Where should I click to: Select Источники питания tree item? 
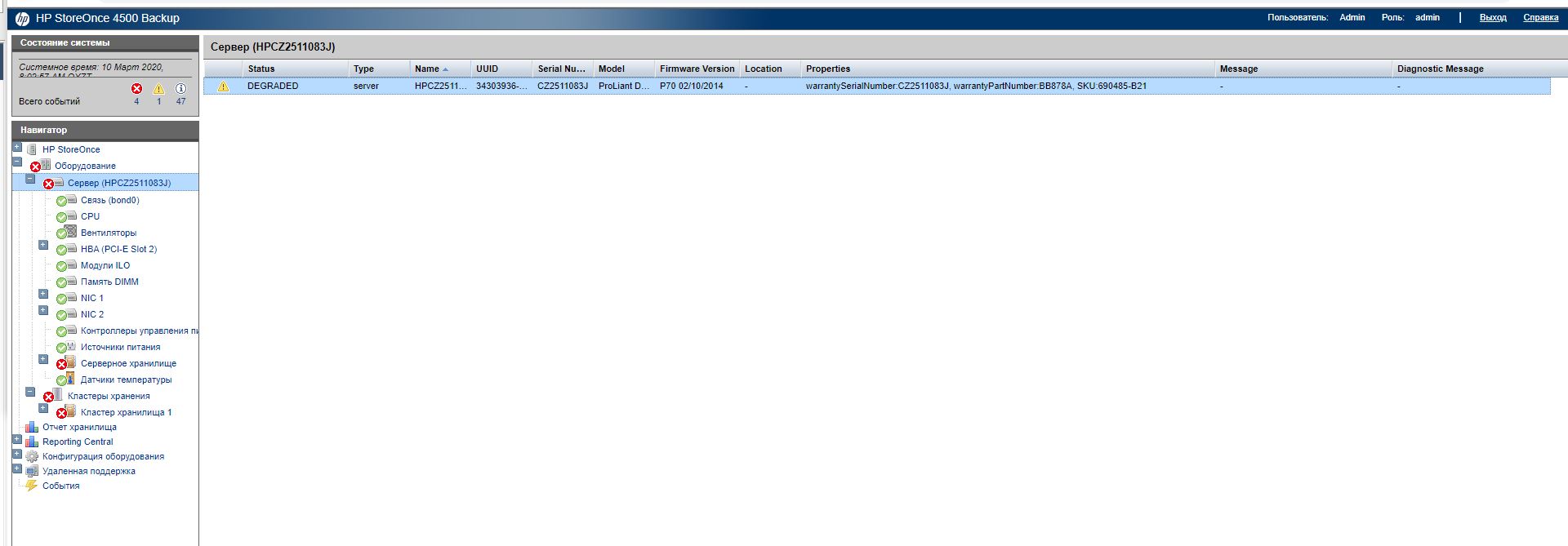120,347
